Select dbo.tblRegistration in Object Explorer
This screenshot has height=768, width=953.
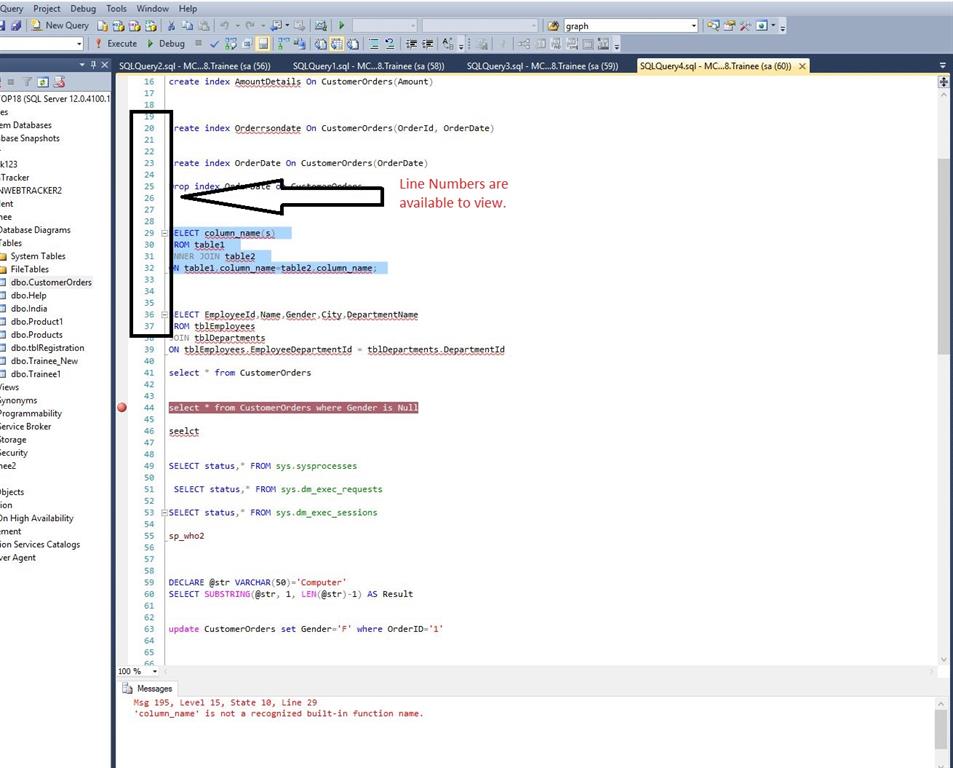click(x=47, y=348)
